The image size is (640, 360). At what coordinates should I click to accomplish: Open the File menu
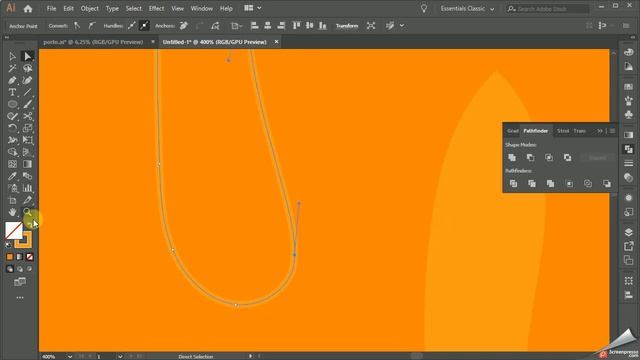pos(51,8)
